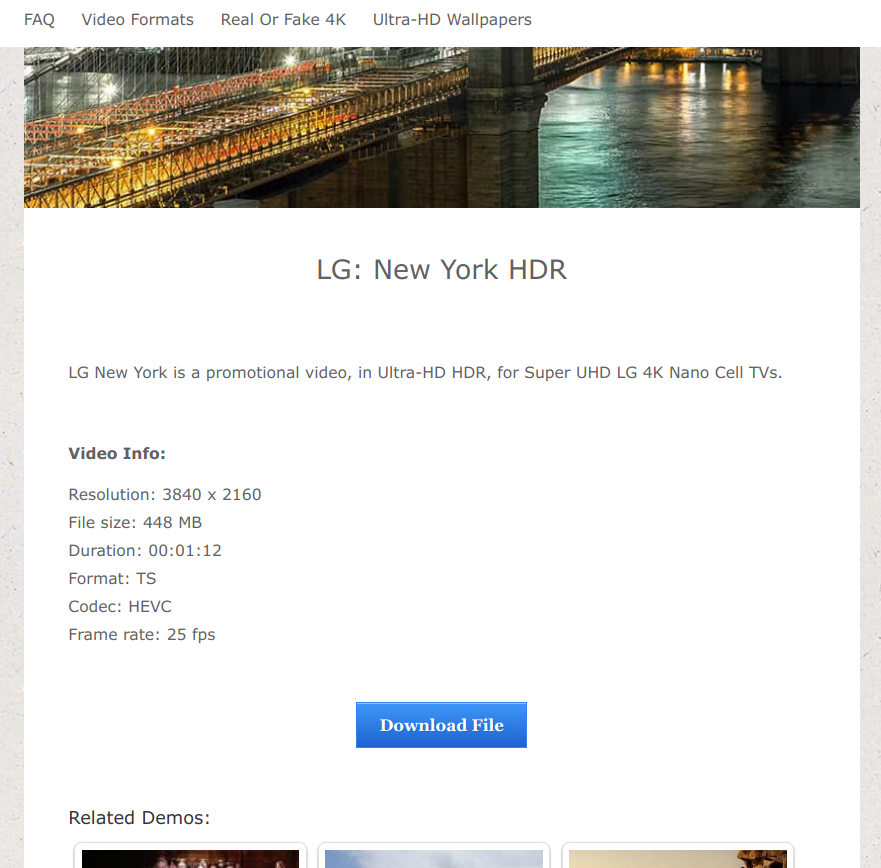
Task: Open the first related demo thumbnail
Action: 190,858
